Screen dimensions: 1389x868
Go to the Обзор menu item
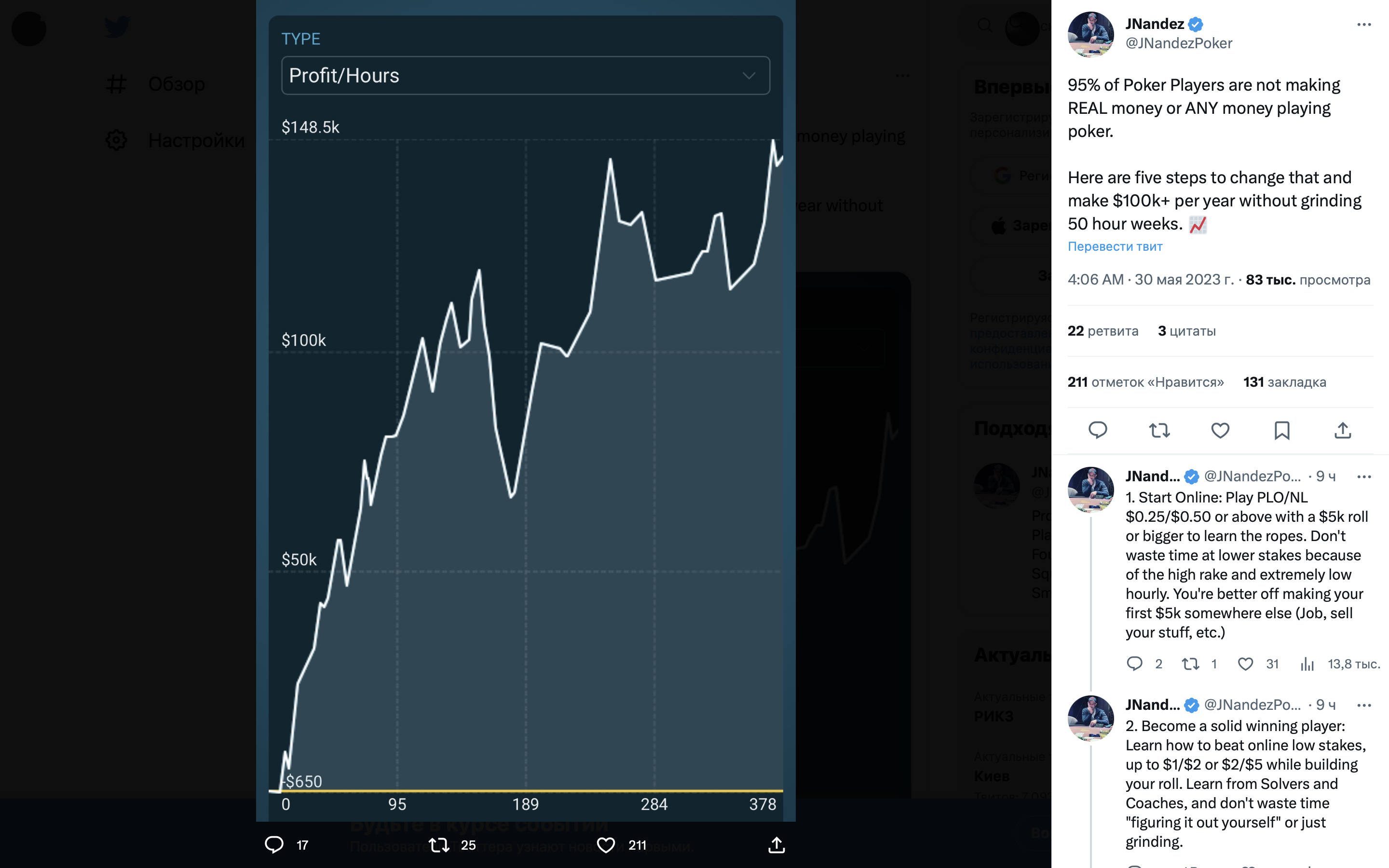pos(176,84)
